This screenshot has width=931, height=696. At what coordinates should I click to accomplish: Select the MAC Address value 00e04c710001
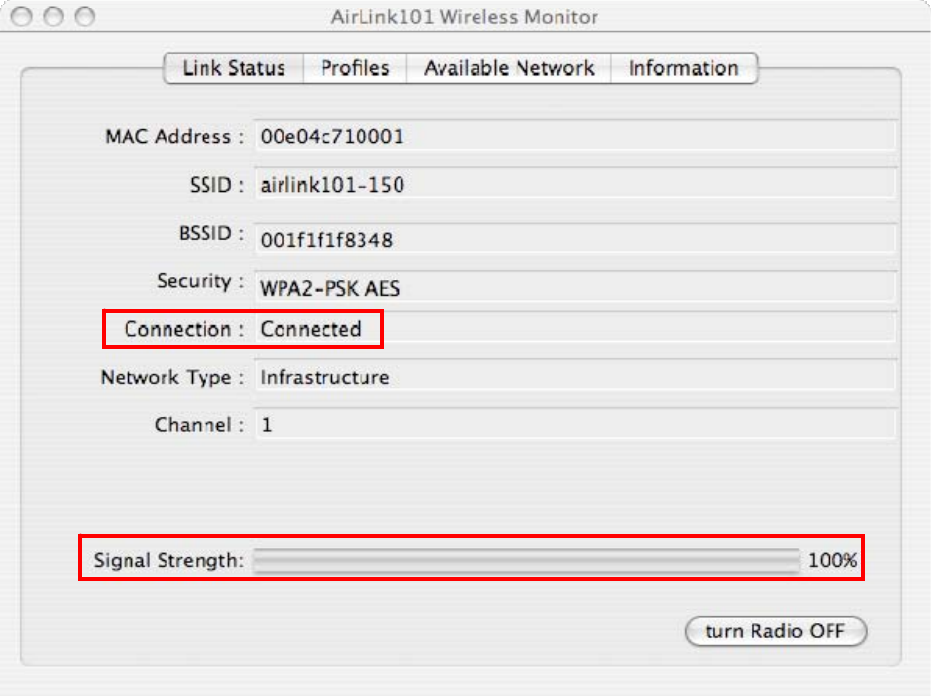tap(332, 137)
